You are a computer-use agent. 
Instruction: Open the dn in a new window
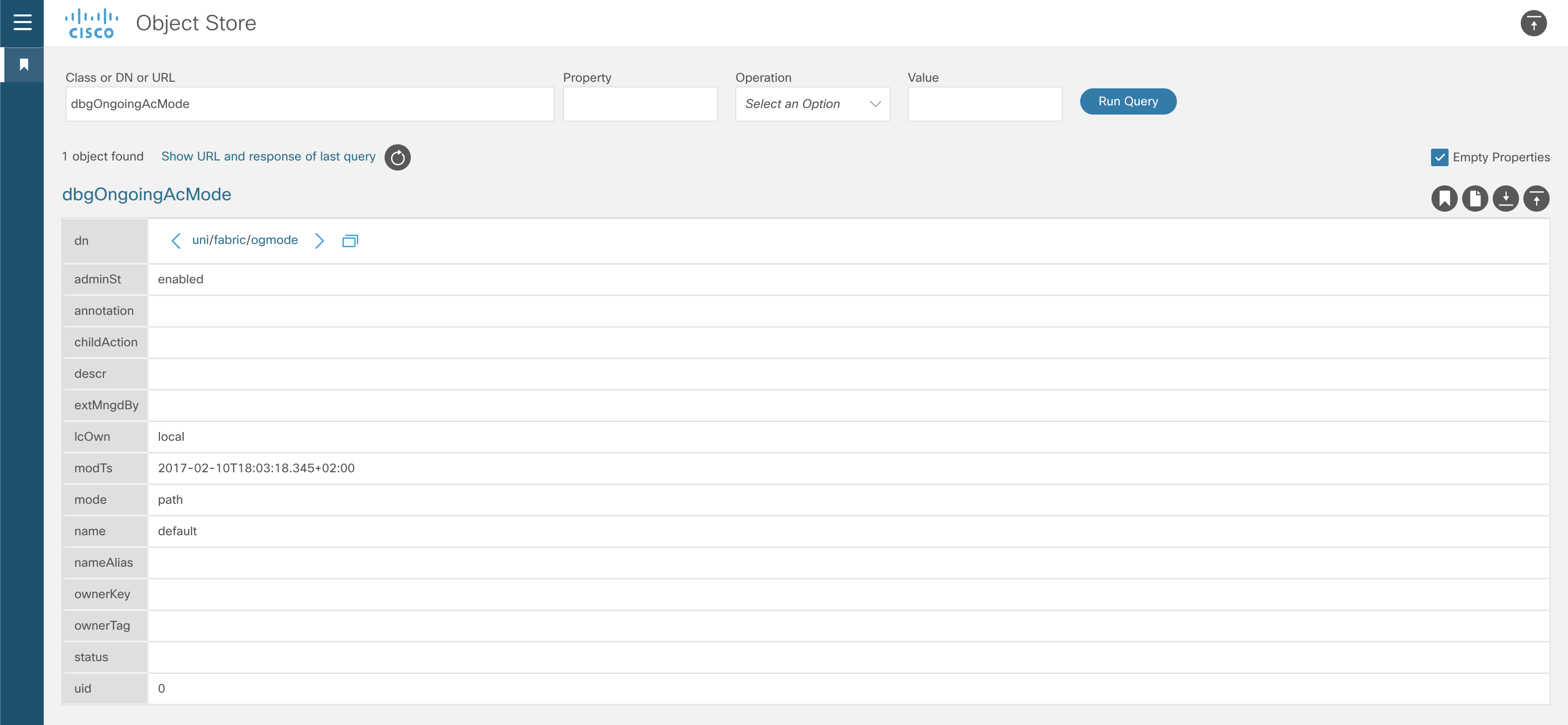[x=350, y=241]
